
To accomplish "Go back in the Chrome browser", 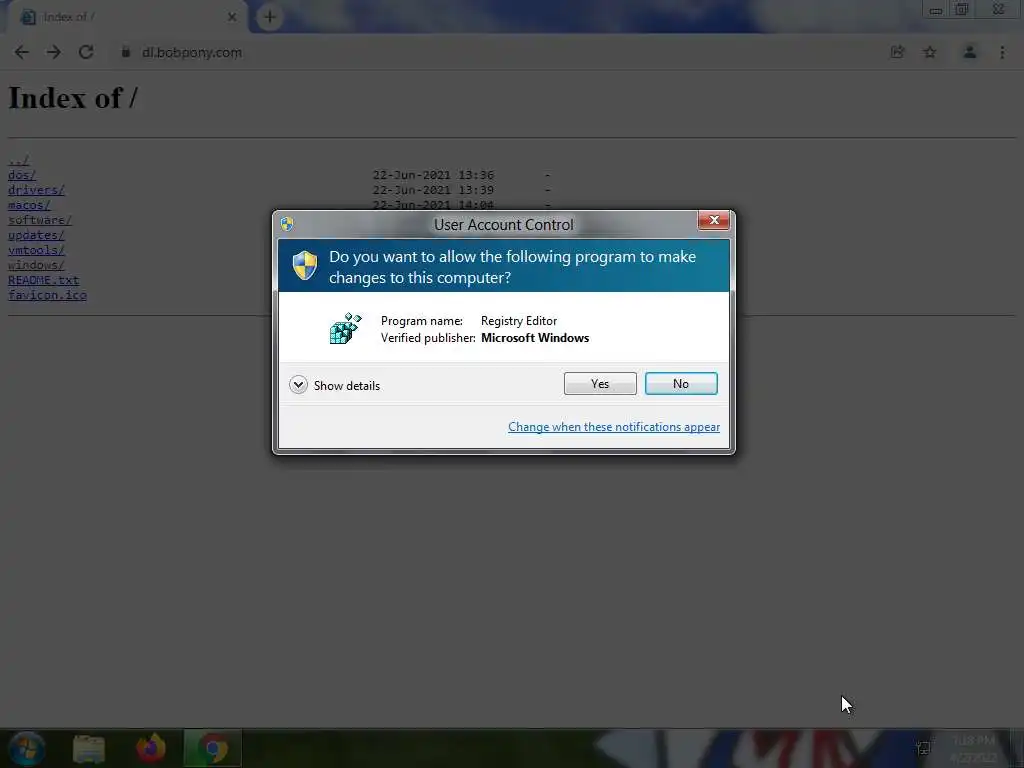I will click(x=22, y=52).
